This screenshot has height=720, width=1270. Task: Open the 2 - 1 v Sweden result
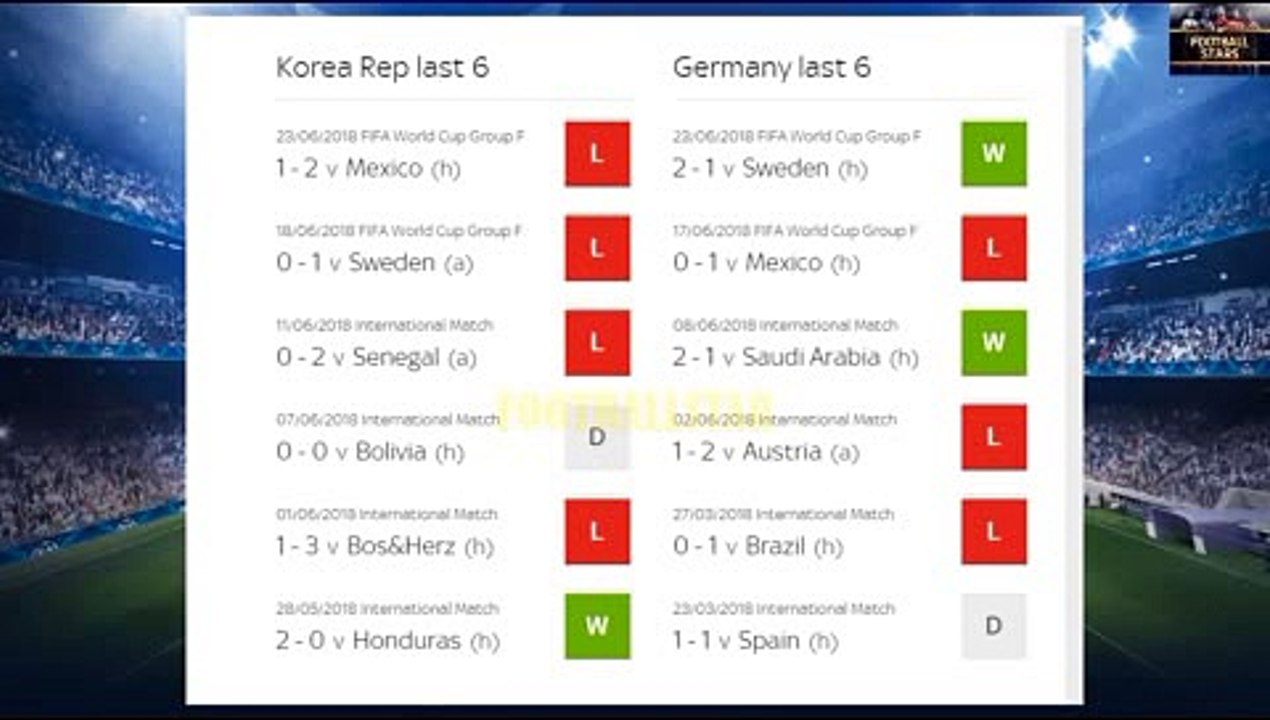tap(770, 168)
